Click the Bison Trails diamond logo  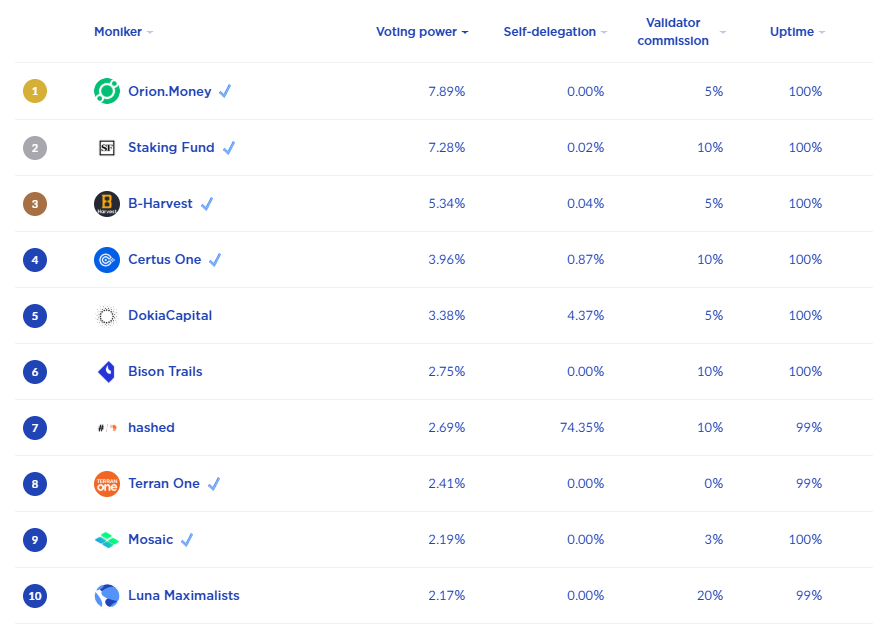[x=107, y=372]
